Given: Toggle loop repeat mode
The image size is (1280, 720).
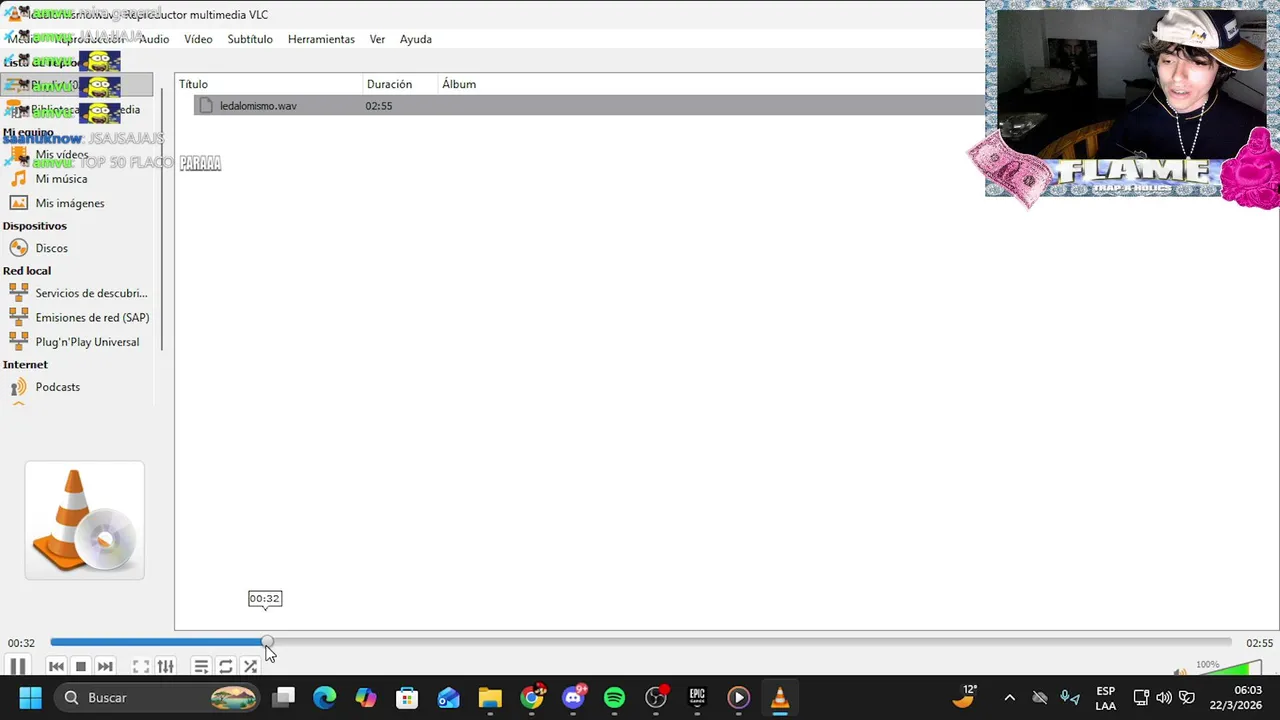Looking at the screenshot, I should [x=226, y=666].
